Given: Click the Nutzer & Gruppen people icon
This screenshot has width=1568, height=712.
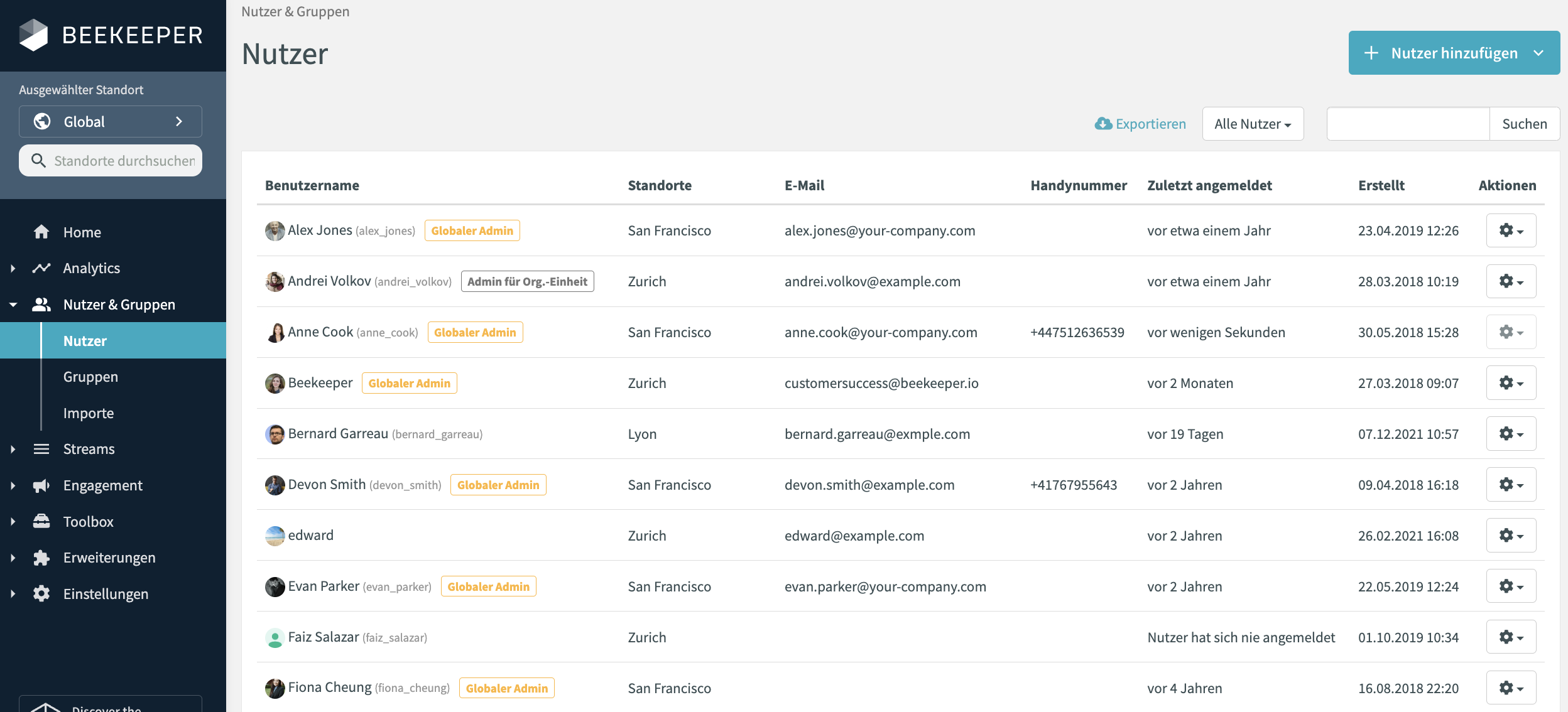Looking at the screenshot, I should point(41,304).
